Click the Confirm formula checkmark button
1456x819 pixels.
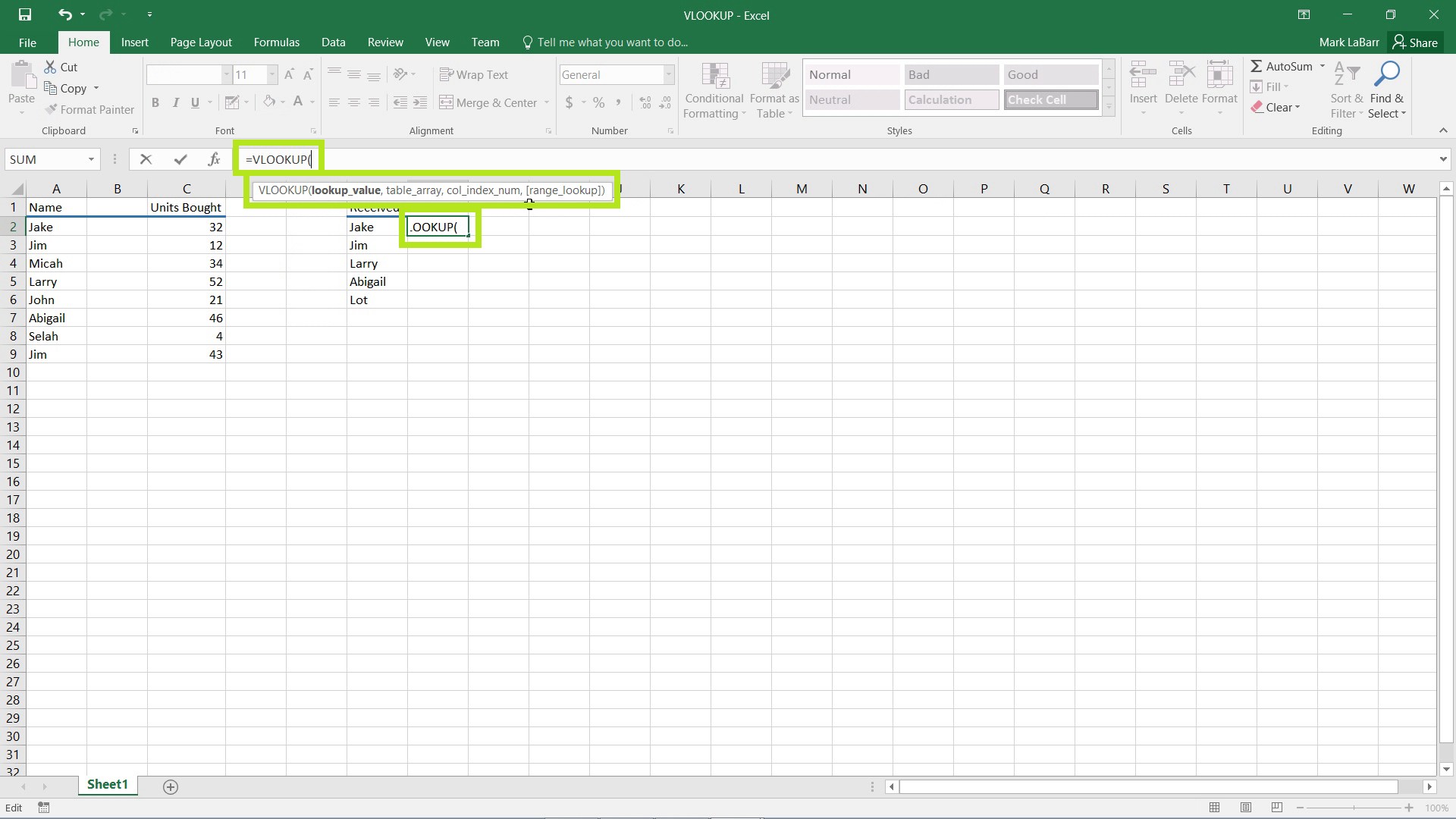tap(179, 159)
